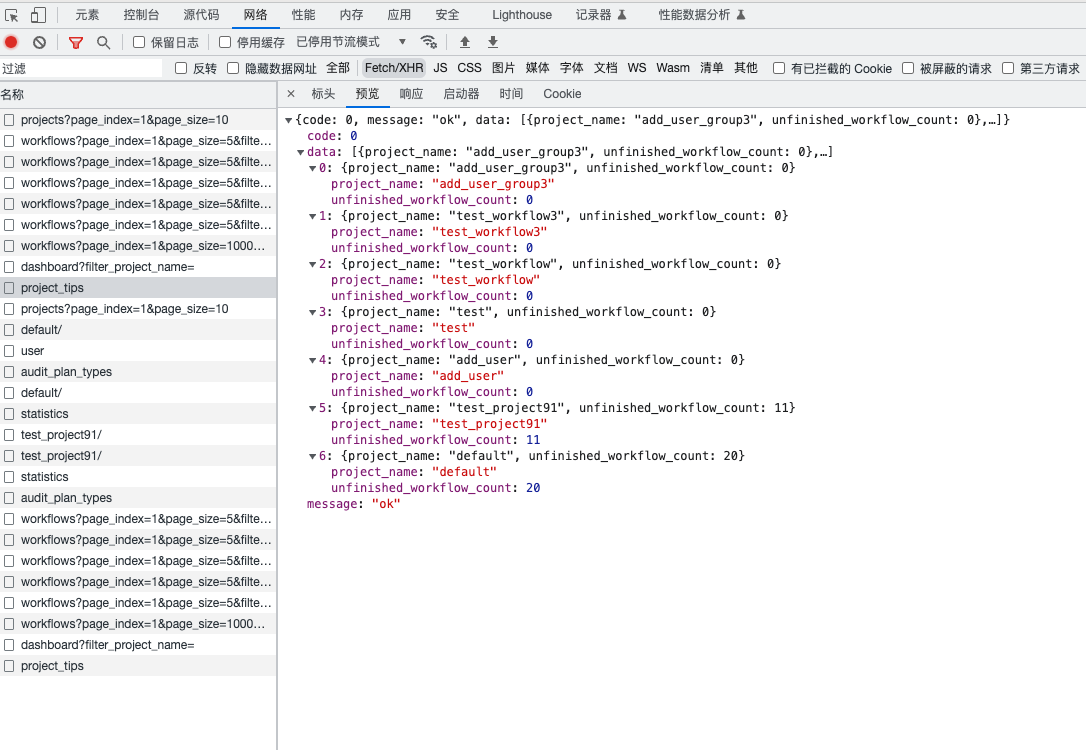
Task: Select the user request row
Action: [138, 351]
